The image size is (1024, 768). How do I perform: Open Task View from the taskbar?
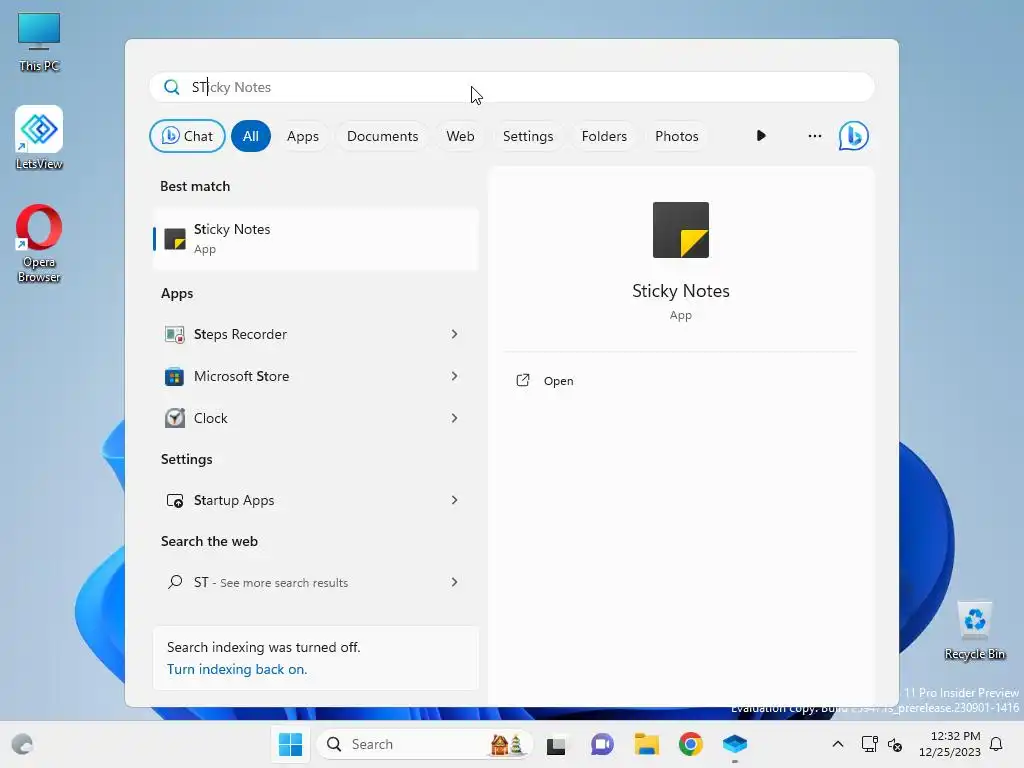pyautogui.click(x=556, y=744)
